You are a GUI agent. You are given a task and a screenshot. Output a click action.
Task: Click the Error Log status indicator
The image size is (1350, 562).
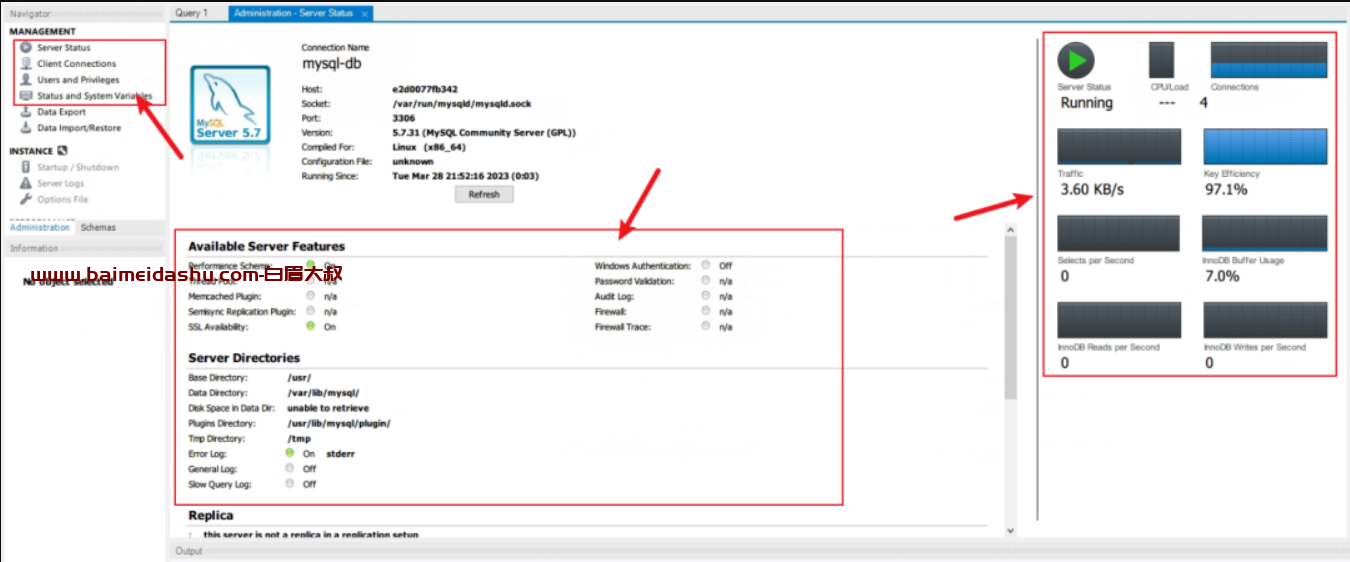click(x=290, y=453)
